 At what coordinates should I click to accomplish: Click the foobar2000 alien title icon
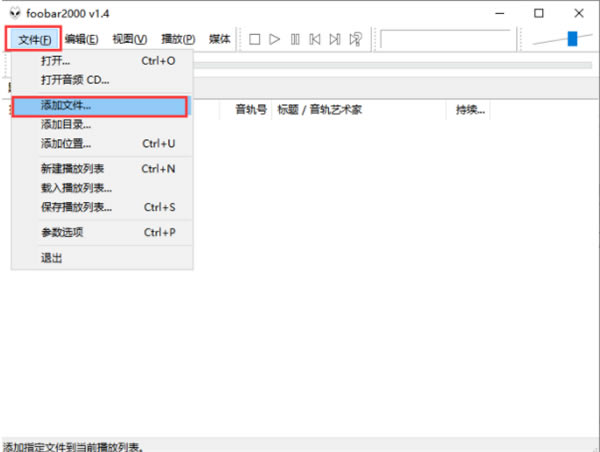click(x=15, y=13)
